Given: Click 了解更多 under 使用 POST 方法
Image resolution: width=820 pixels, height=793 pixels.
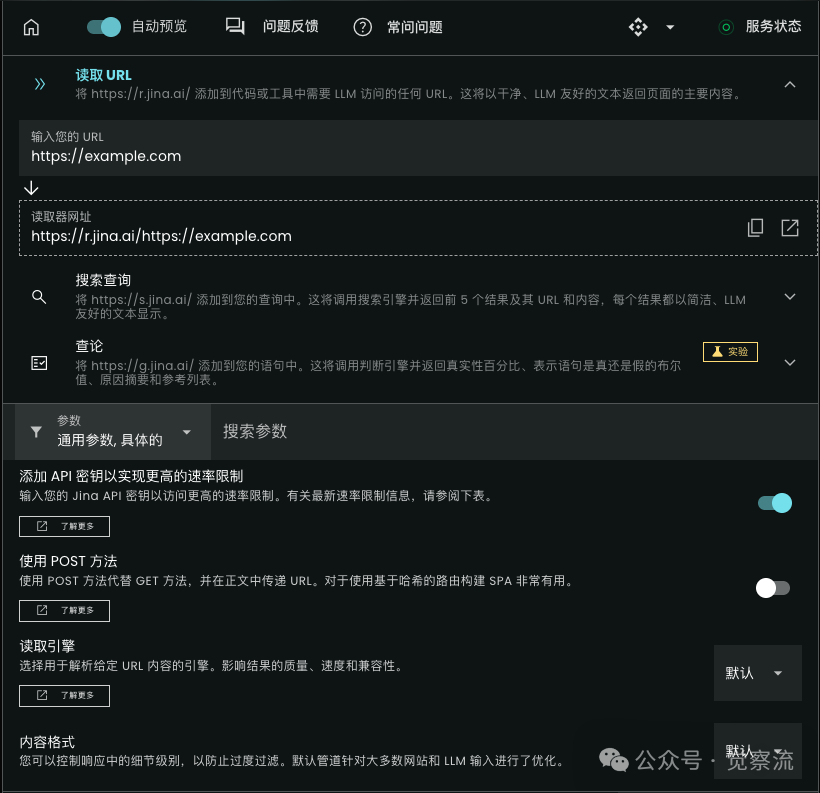Looking at the screenshot, I should pos(64,611).
